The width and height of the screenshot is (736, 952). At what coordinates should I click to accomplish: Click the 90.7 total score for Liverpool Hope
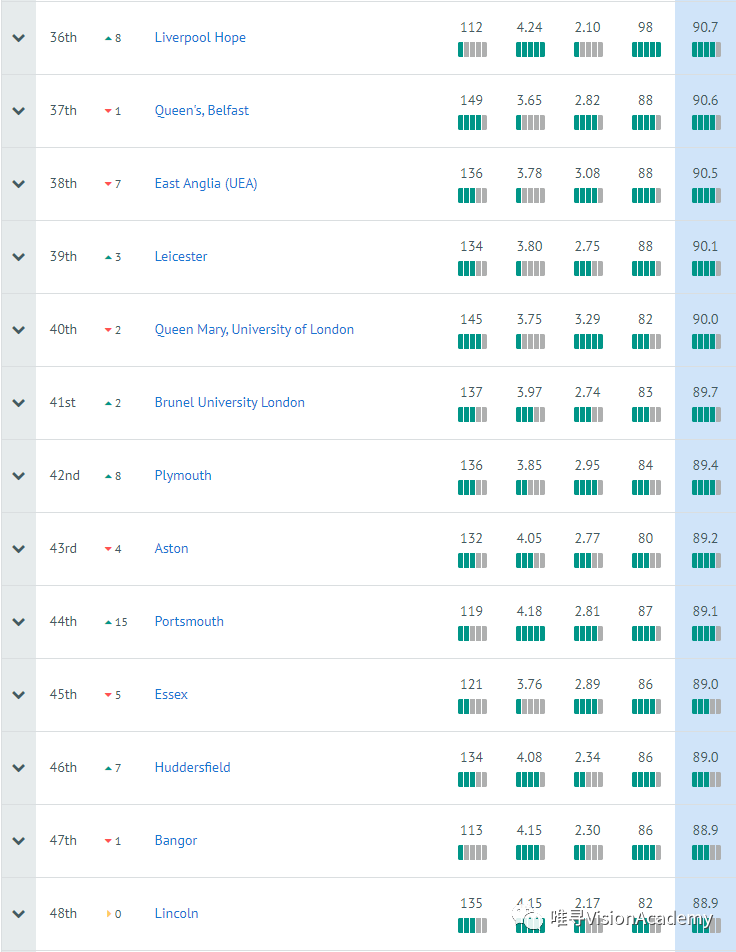(x=706, y=27)
